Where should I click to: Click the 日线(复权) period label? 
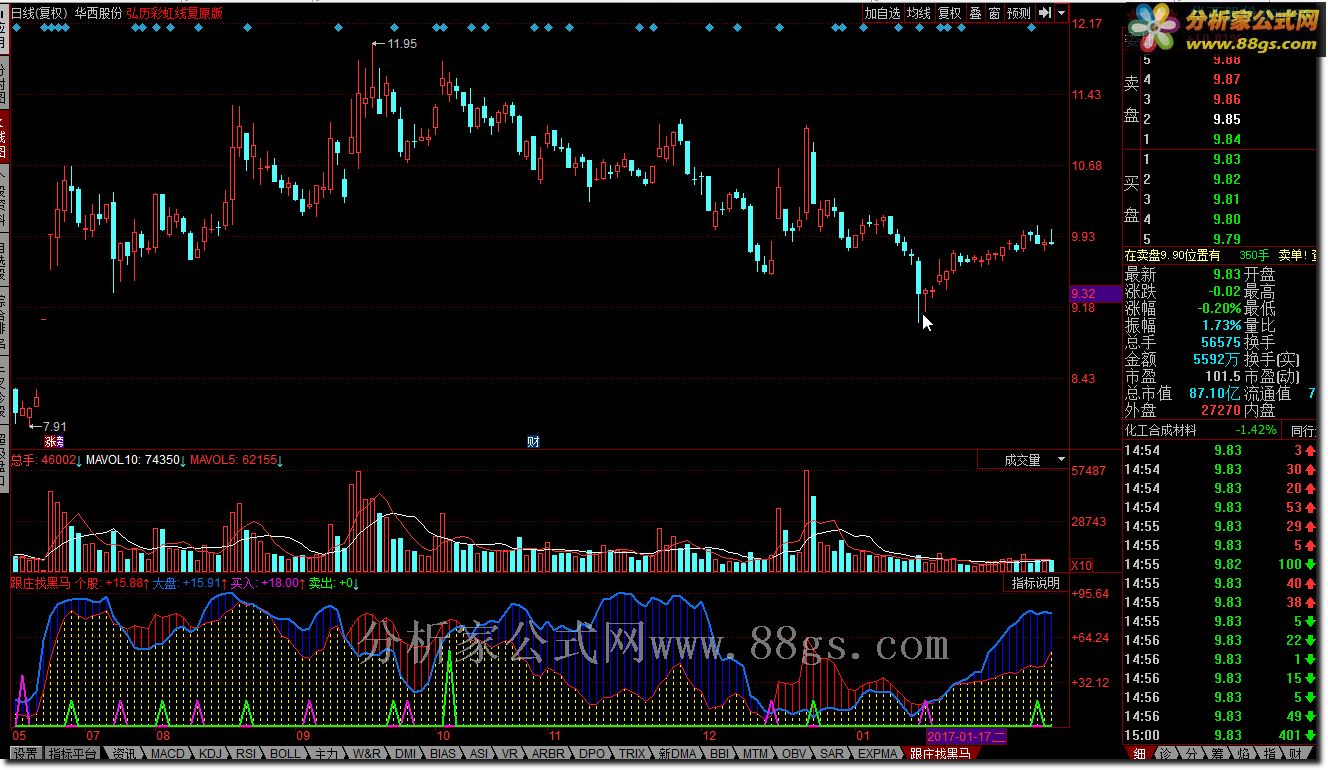(38, 13)
